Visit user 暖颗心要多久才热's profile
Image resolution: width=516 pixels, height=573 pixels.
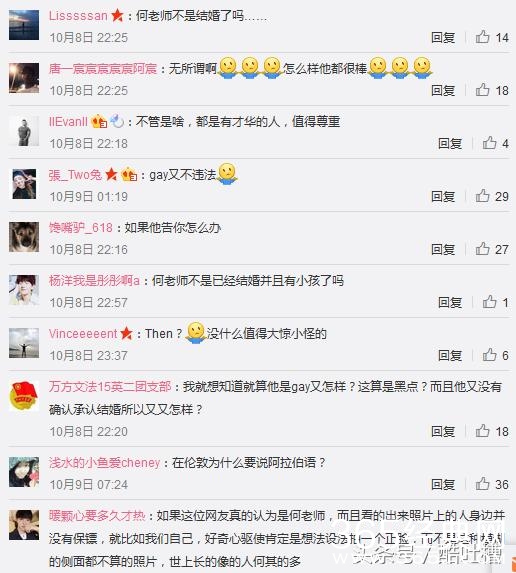click(x=97, y=516)
